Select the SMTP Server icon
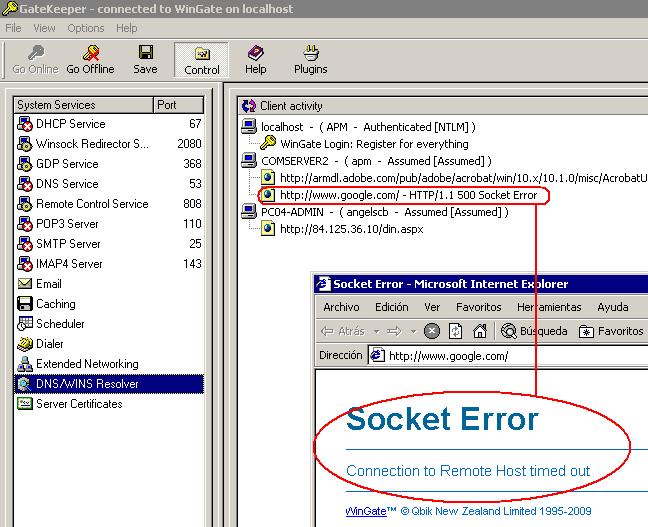648x527 pixels. 25,244
